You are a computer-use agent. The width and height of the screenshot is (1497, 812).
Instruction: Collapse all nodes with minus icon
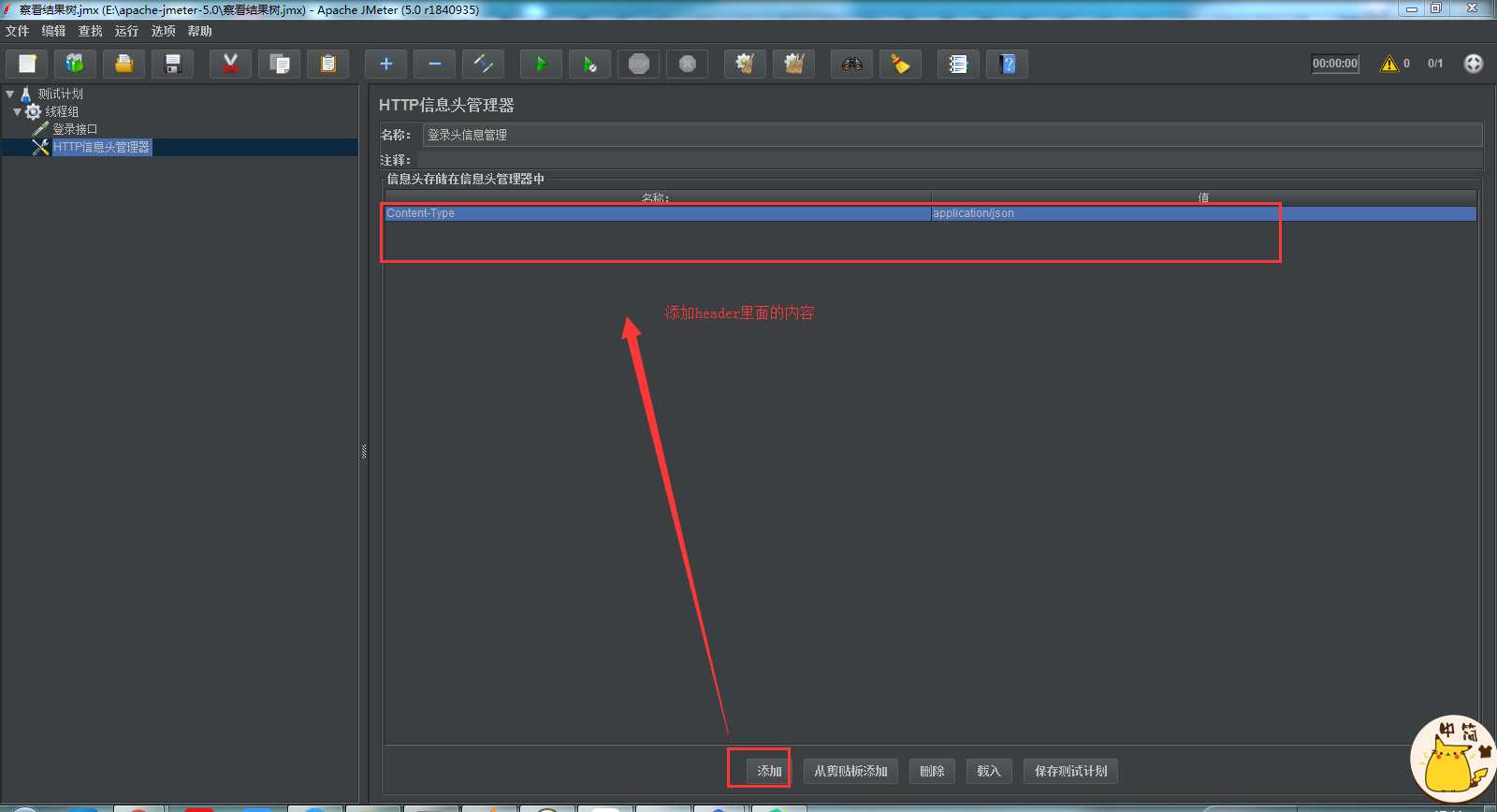pyautogui.click(x=434, y=64)
